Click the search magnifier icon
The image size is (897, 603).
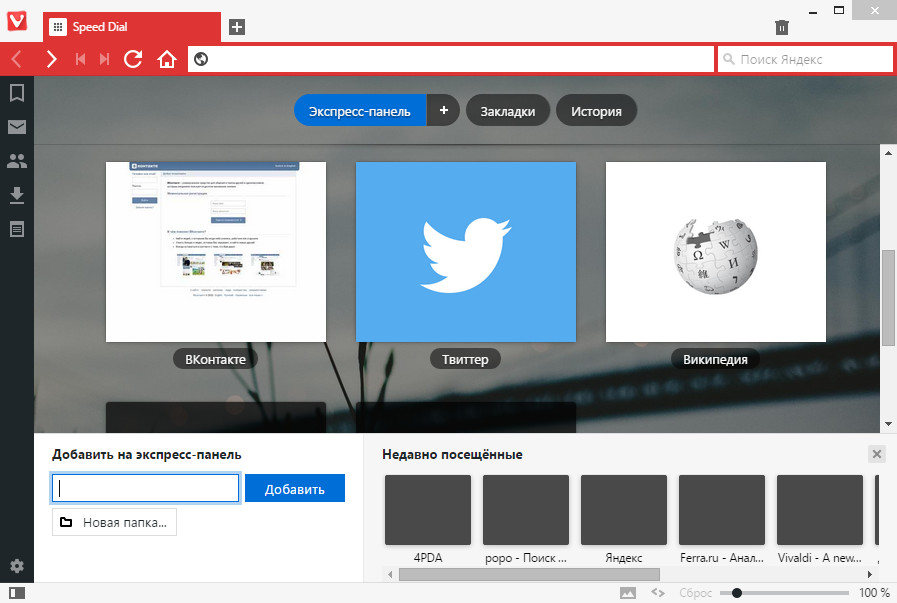coord(728,59)
